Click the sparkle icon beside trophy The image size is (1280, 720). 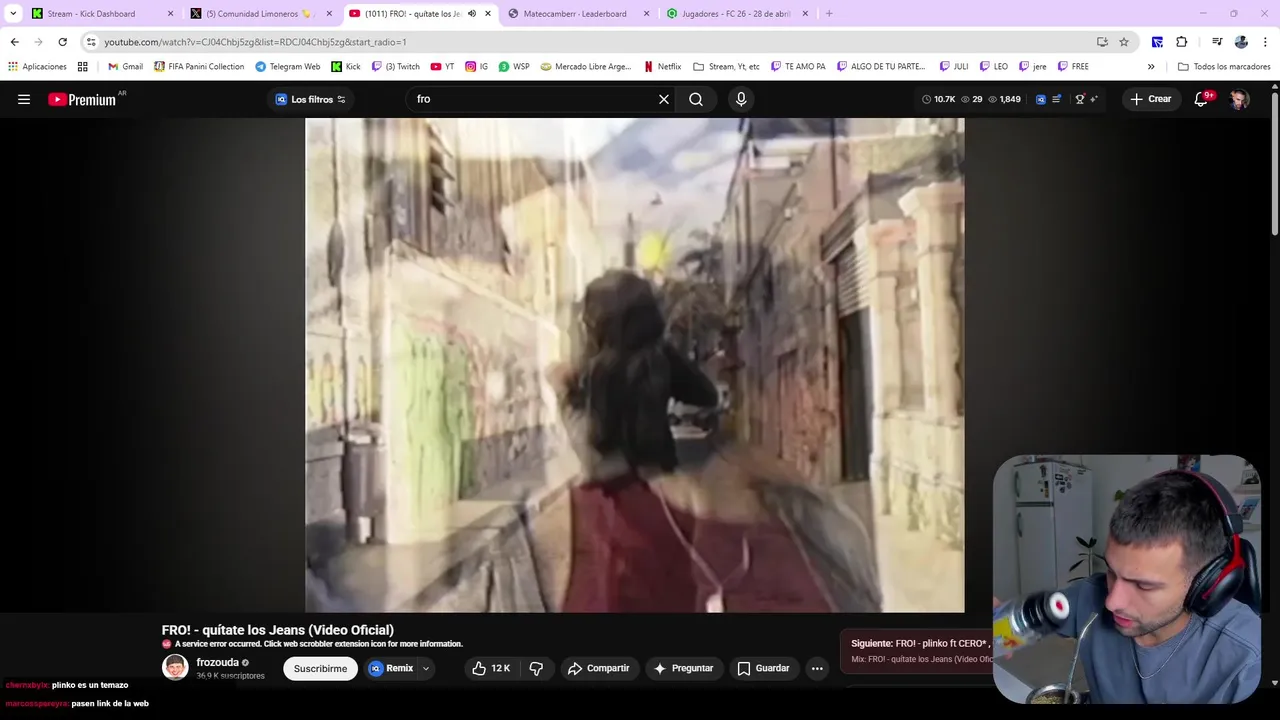1093,99
